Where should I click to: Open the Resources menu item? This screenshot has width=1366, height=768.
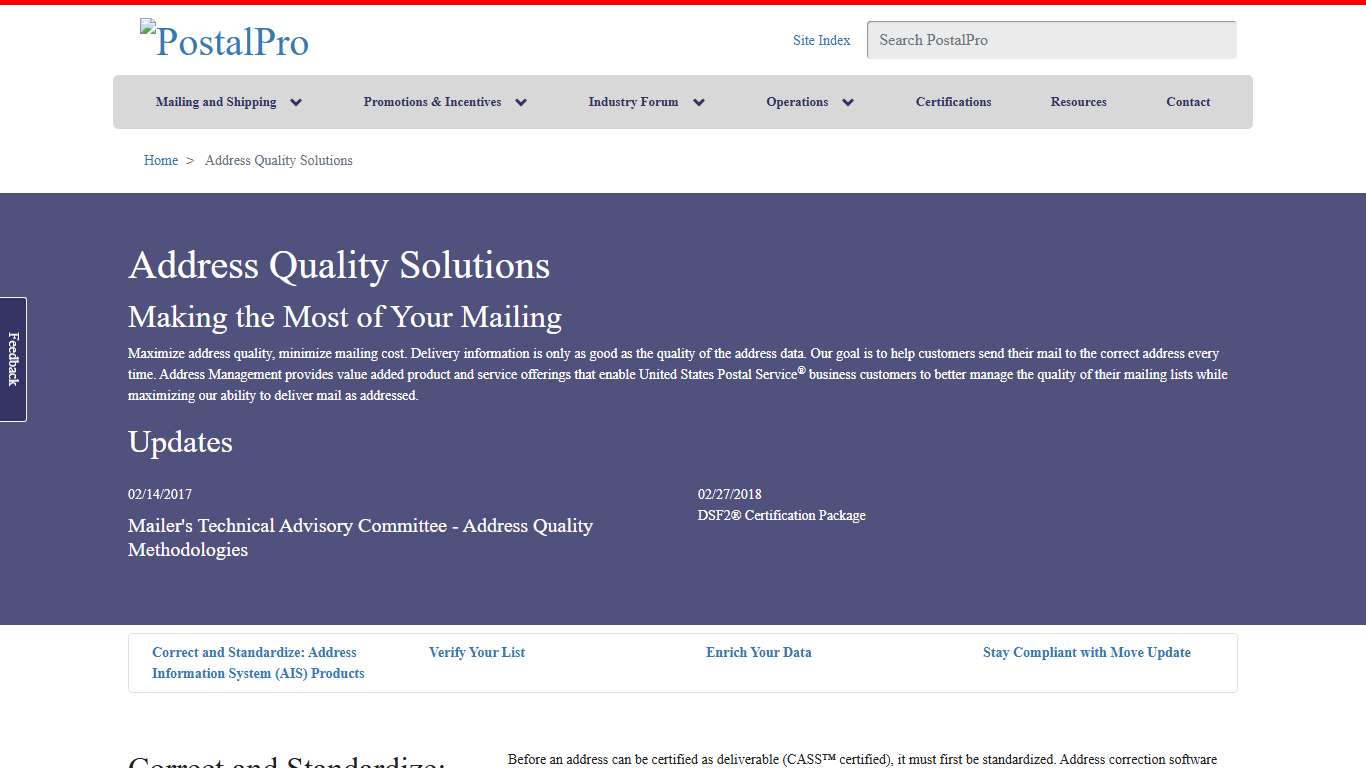pos(1078,101)
